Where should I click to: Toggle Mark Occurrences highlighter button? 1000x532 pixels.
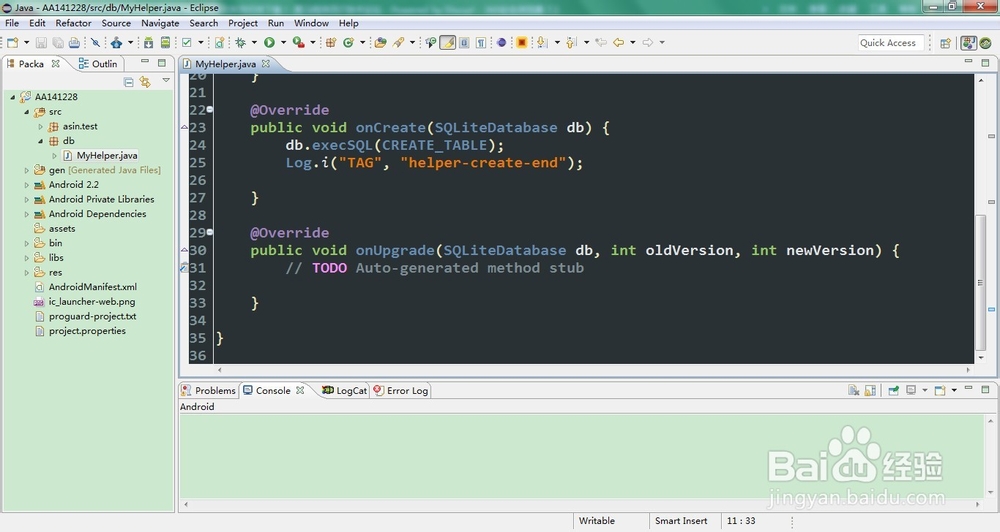(x=448, y=43)
